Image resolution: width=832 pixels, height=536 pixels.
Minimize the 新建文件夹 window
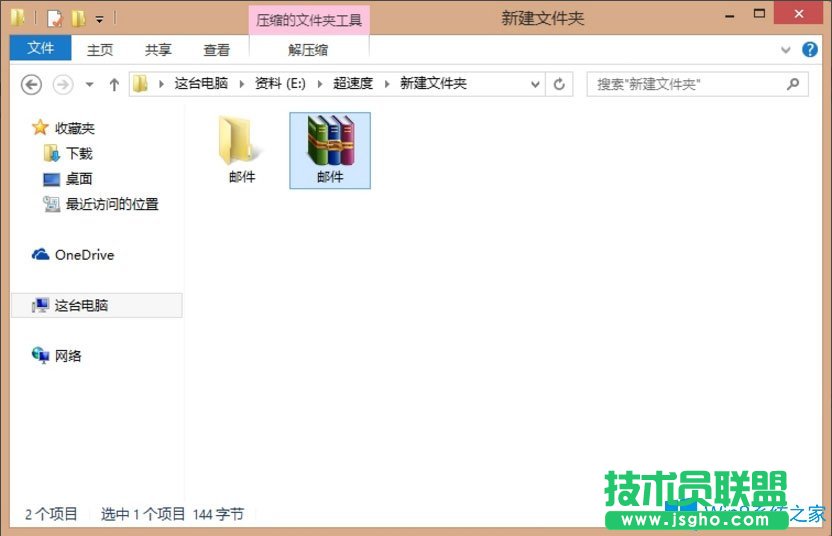coord(730,16)
